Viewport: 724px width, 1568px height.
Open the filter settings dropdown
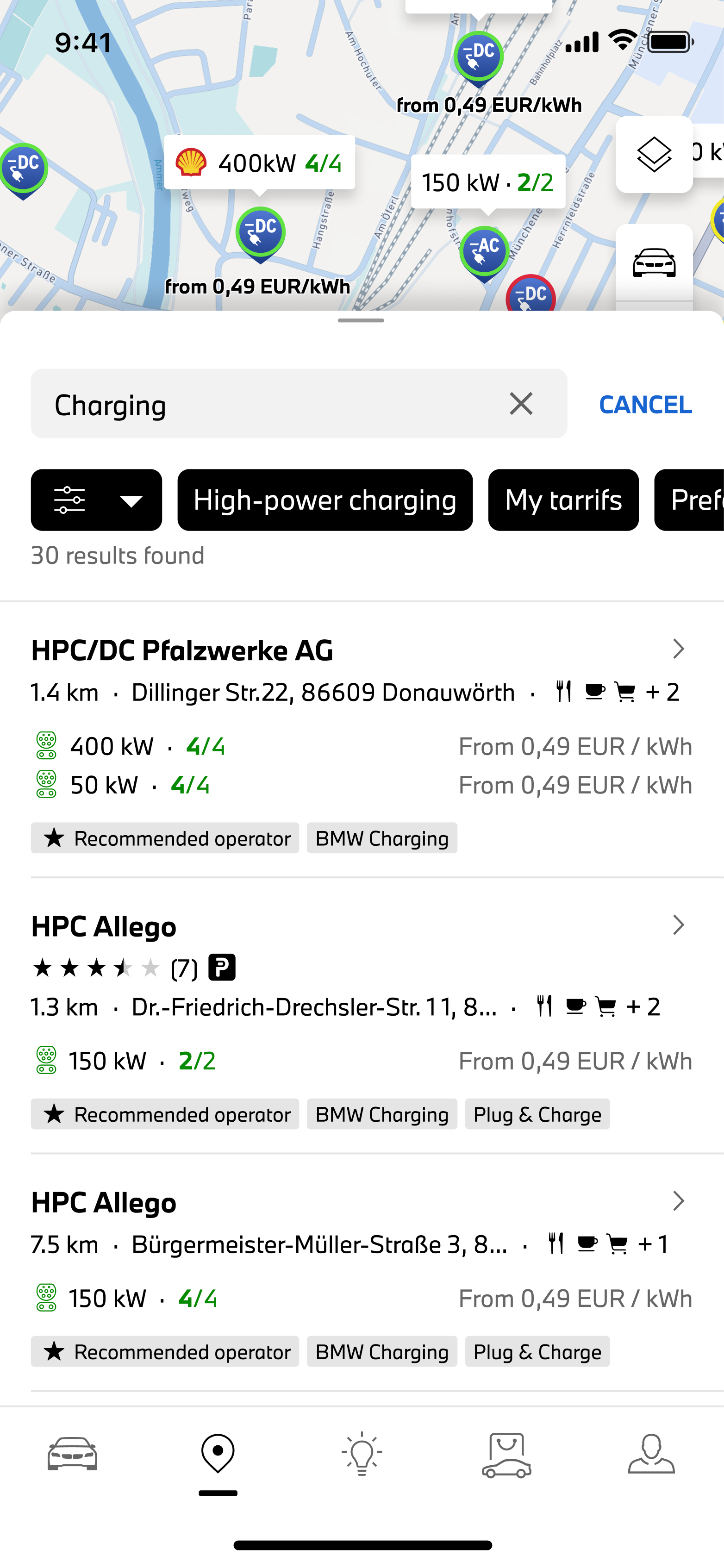click(96, 500)
